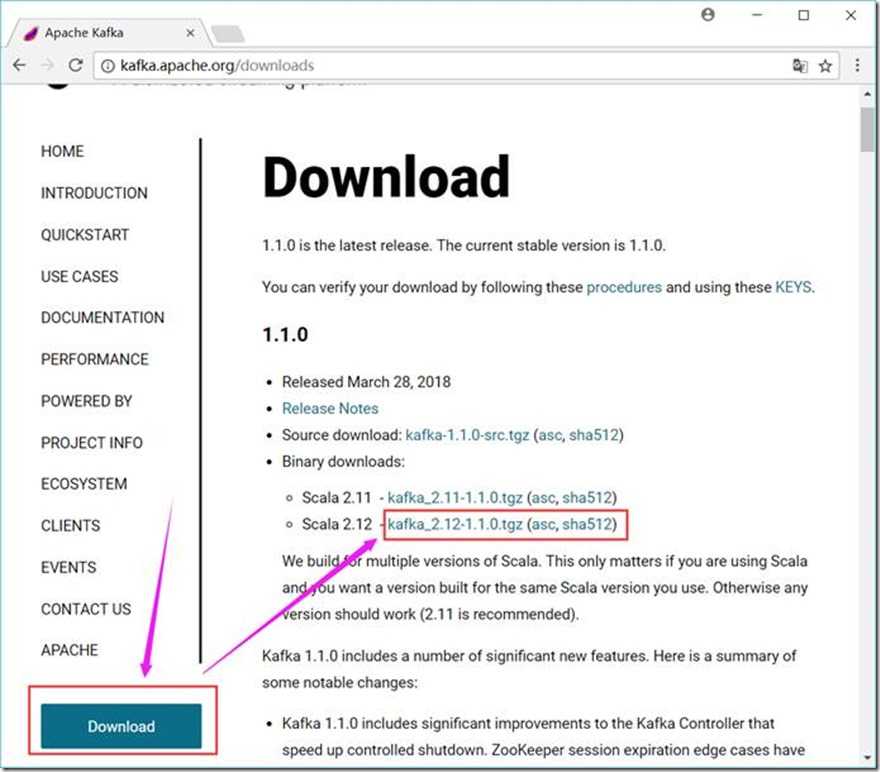Image resolution: width=880 pixels, height=772 pixels.
Task: Select the Apache Kafka tab
Action: (x=109, y=33)
